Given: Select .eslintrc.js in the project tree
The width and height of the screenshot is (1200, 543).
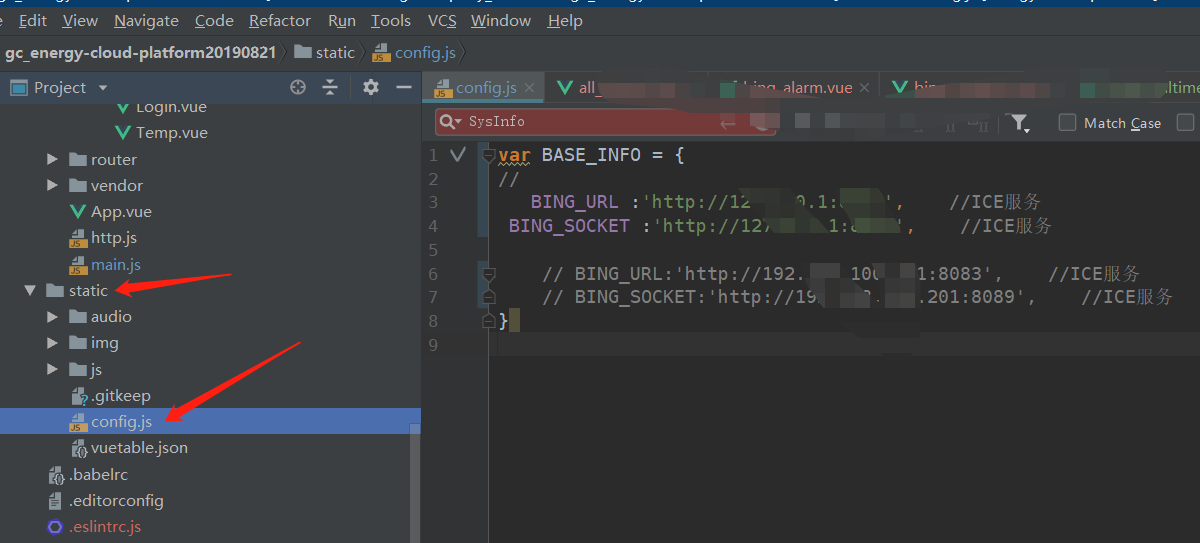Looking at the screenshot, I should point(105,526).
